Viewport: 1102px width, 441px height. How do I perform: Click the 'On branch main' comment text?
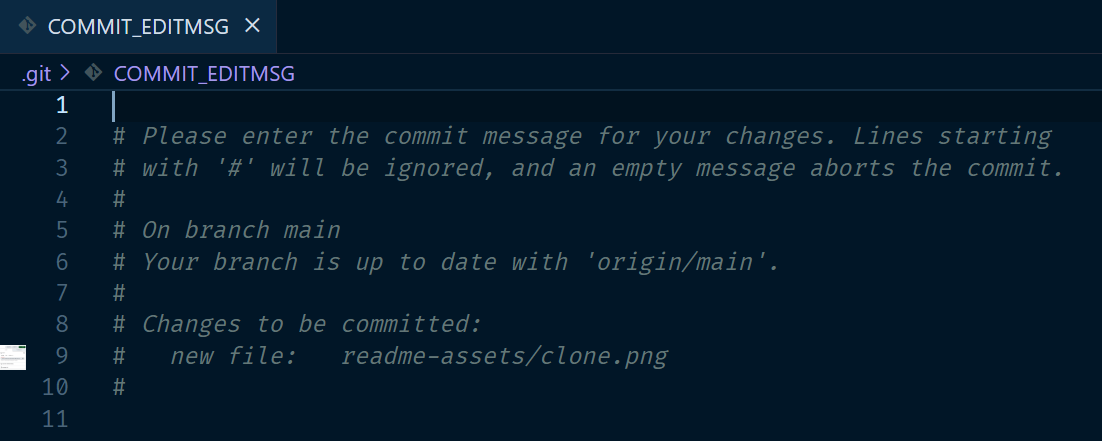pyautogui.click(x=241, y=230)
